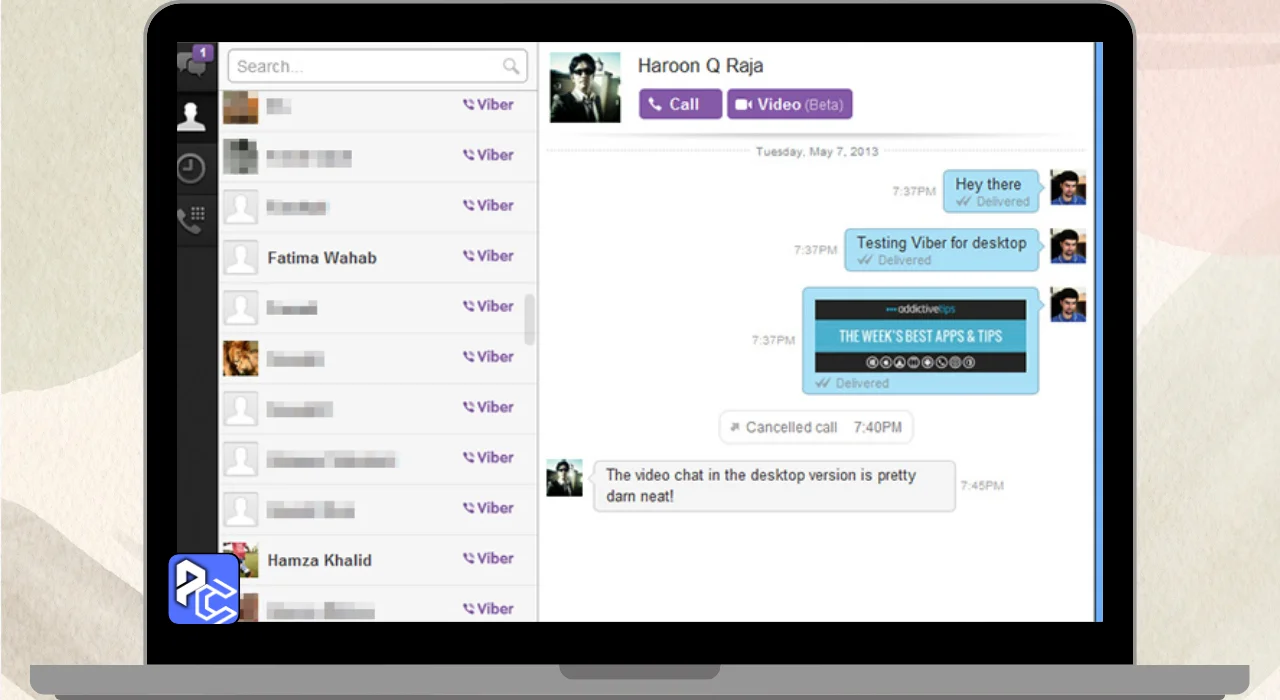Click sender avatar beside "Hey there"
Viewport: 1280px width, 700px height.
[x=1068, y=187]
